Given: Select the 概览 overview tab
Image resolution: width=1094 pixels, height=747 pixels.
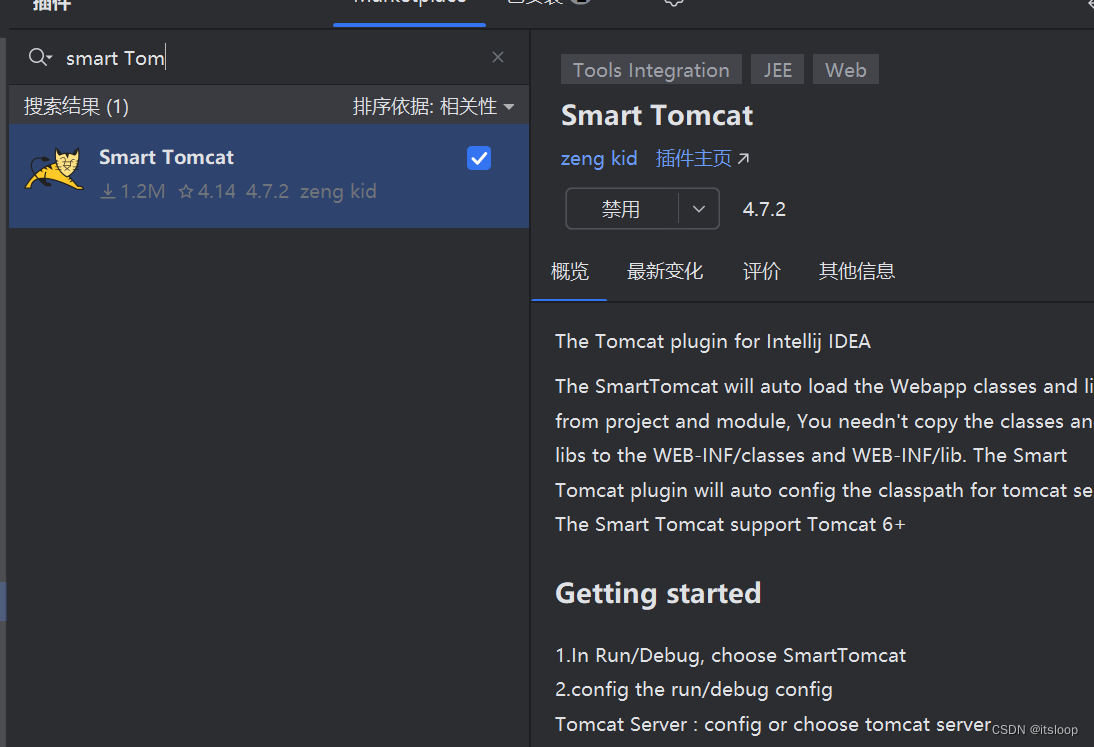Looking at the screenshot, I should (x=569, y=271).
